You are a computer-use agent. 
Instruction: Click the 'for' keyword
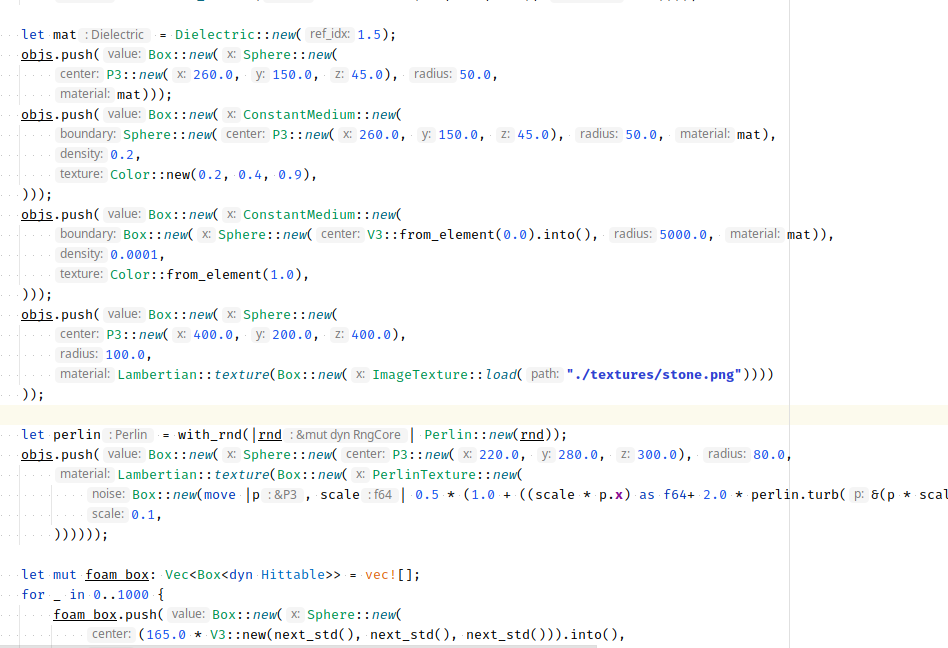tap(33, 595)
